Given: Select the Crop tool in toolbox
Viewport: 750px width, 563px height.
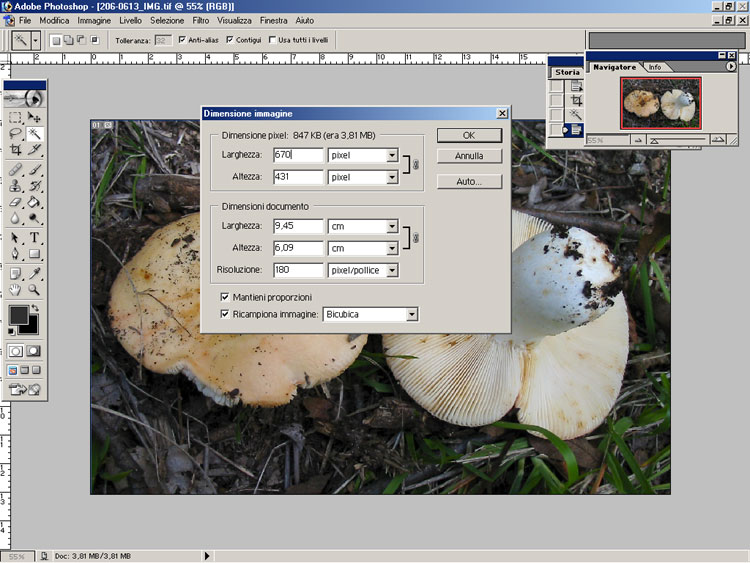Looking at the screenshot, I should pyautogui.click(x=15, y=149).
